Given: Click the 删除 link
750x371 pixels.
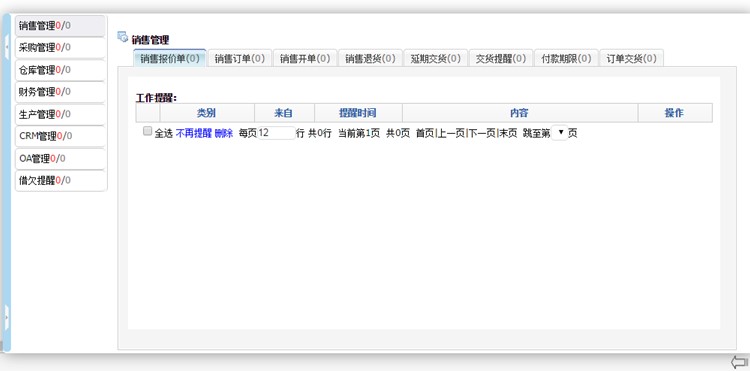Looking at the screenshot, I should 223,133.
